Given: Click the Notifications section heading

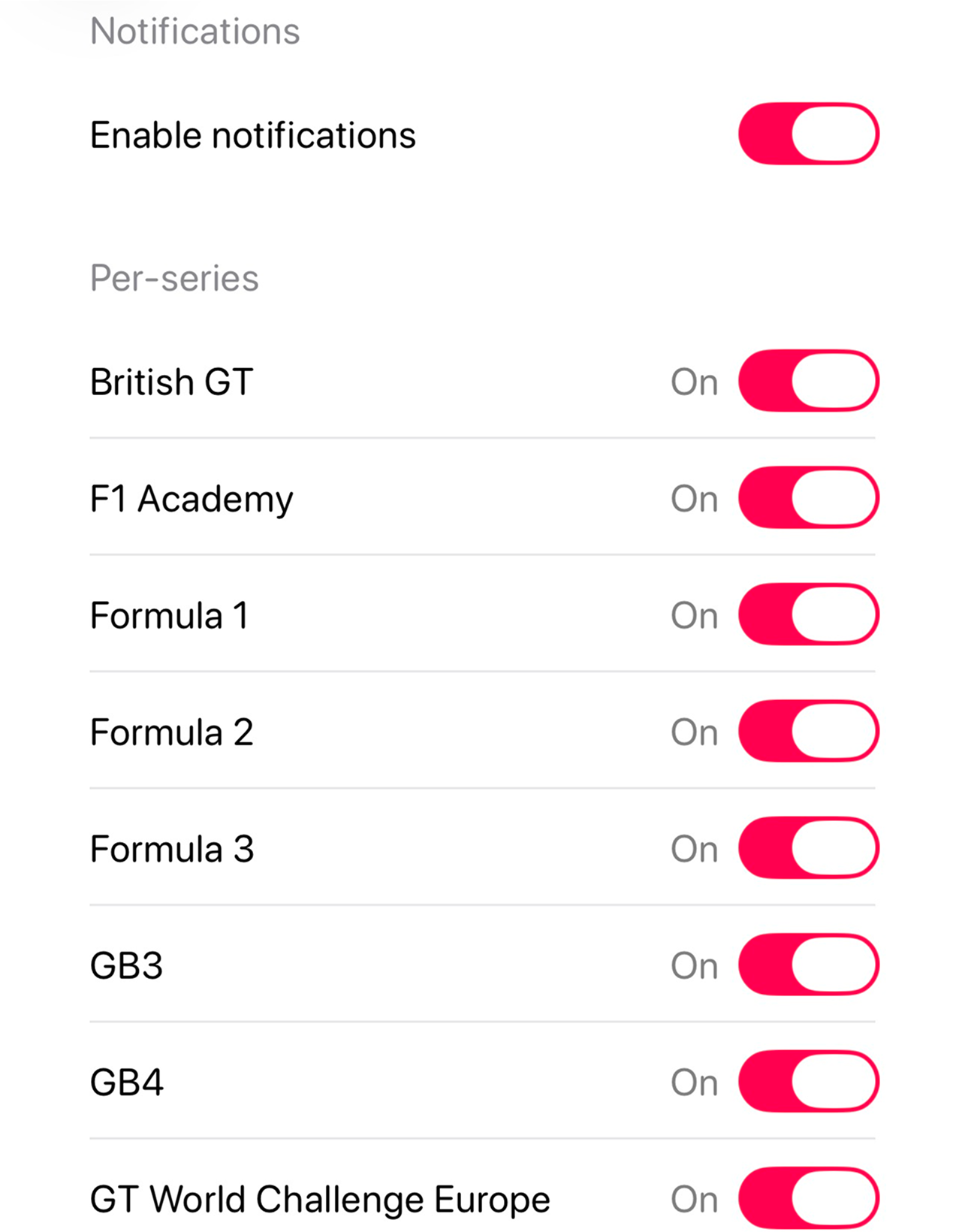Looking at the screenshot, I should tap(195, 32).
